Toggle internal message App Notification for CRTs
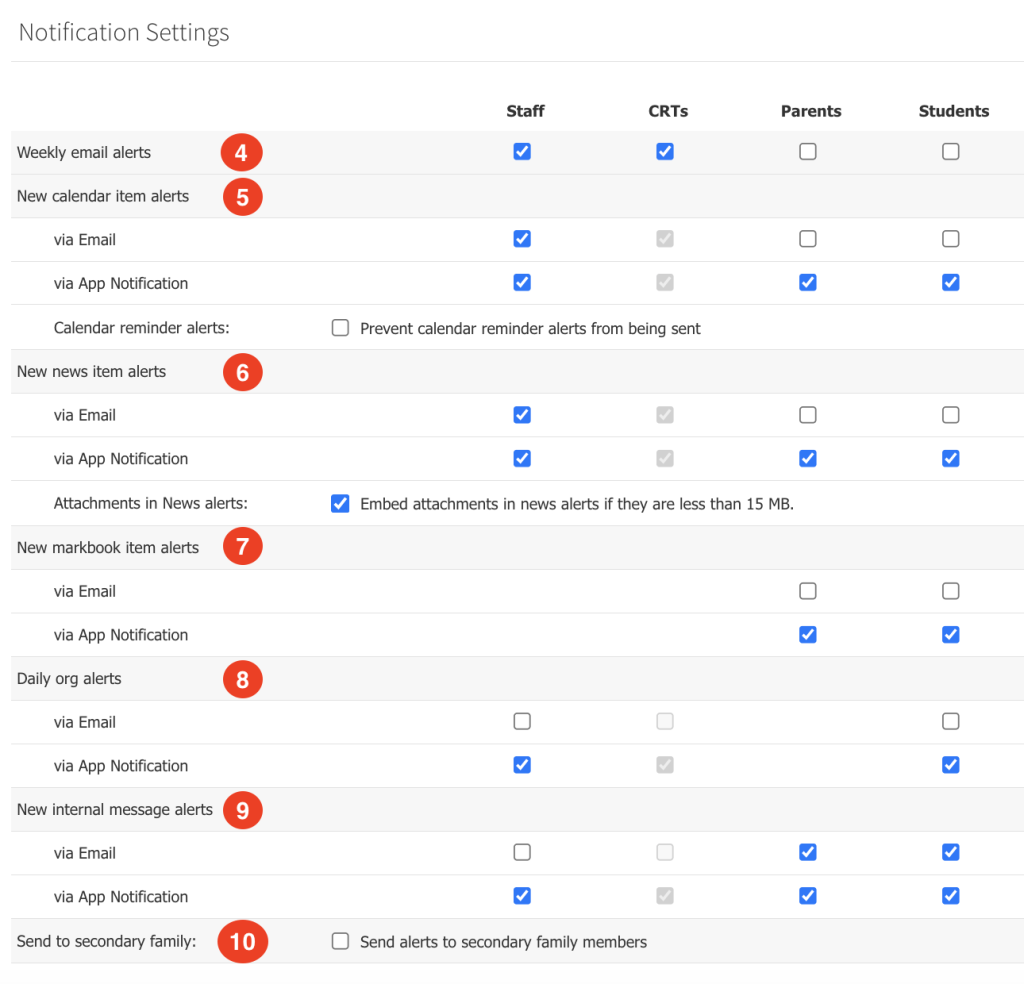This screenshot has width=1024, height=984. (x=665, y=896)
